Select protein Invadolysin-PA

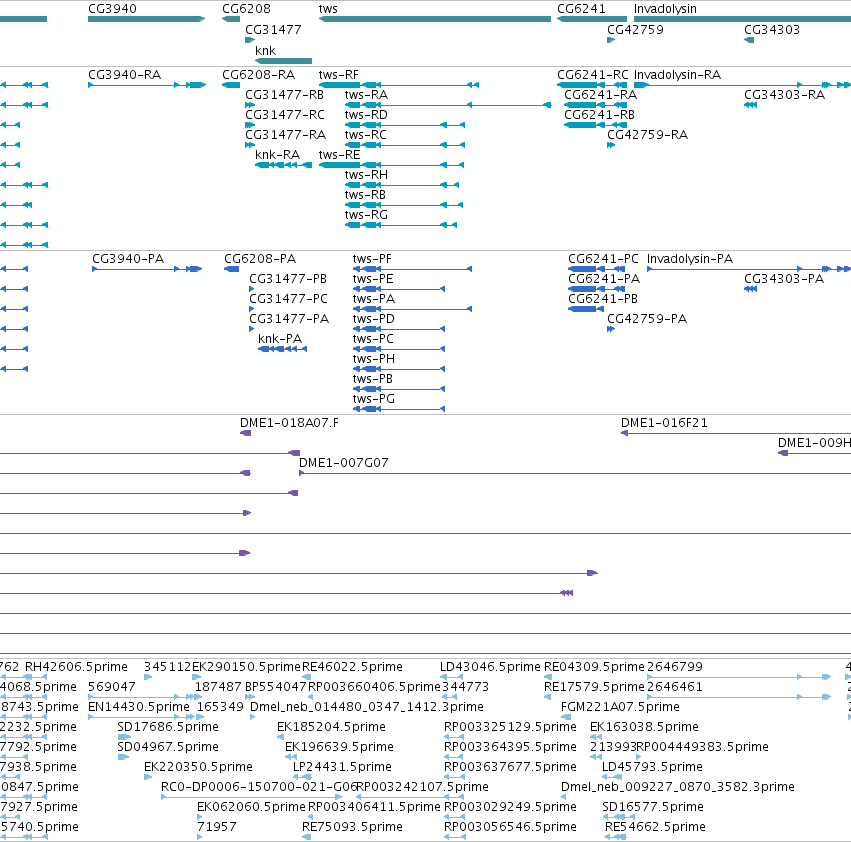[x=690, y=258]
